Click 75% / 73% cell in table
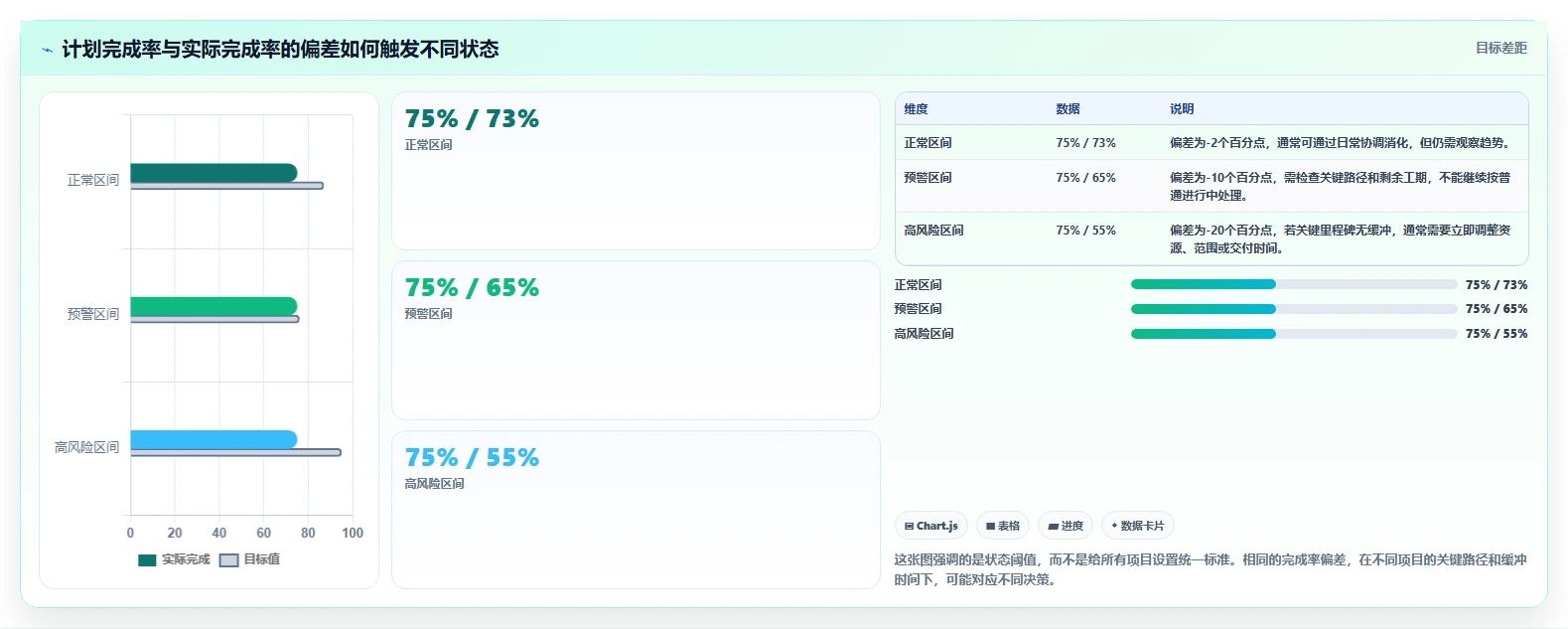Image resolution: width=1568 pixels, height=629 pixels. pyautogui.click(x=1085, y=143)
